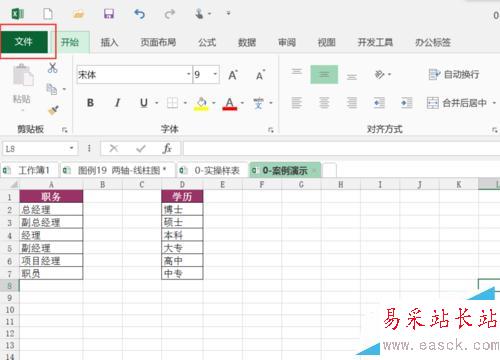
Task: Open clipboard pane dialog launcher
Action: 65,130
